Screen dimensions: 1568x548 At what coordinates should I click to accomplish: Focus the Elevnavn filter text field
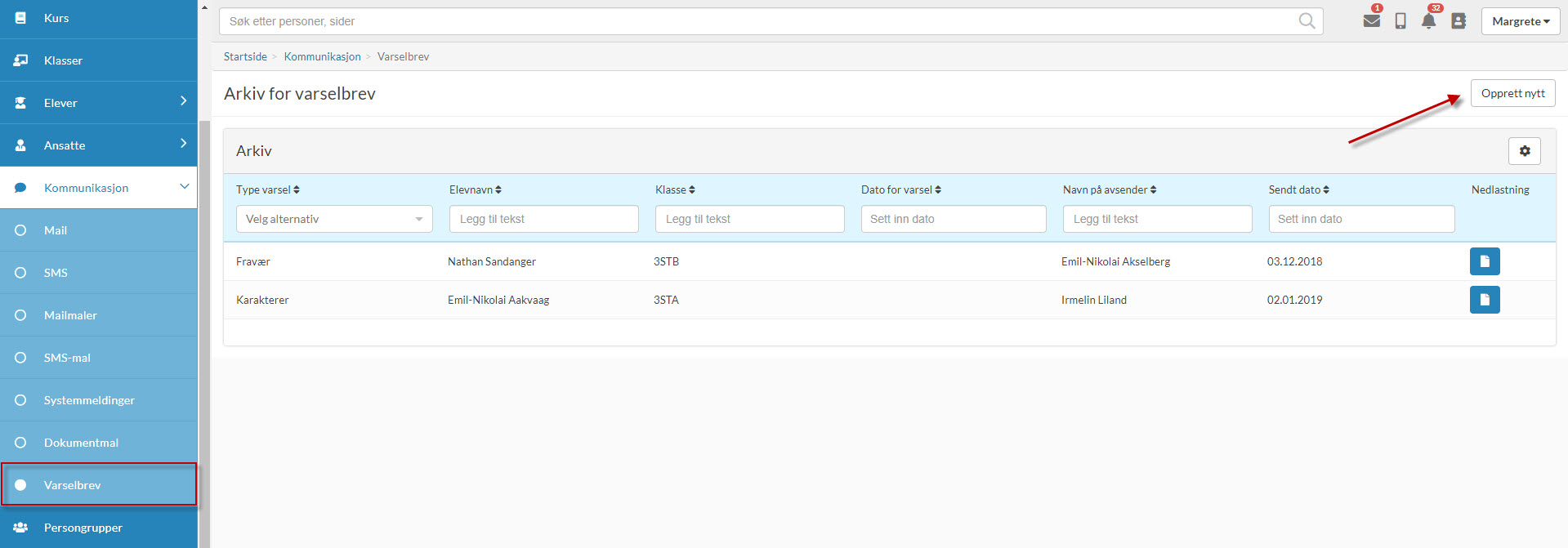coord(544,219)
